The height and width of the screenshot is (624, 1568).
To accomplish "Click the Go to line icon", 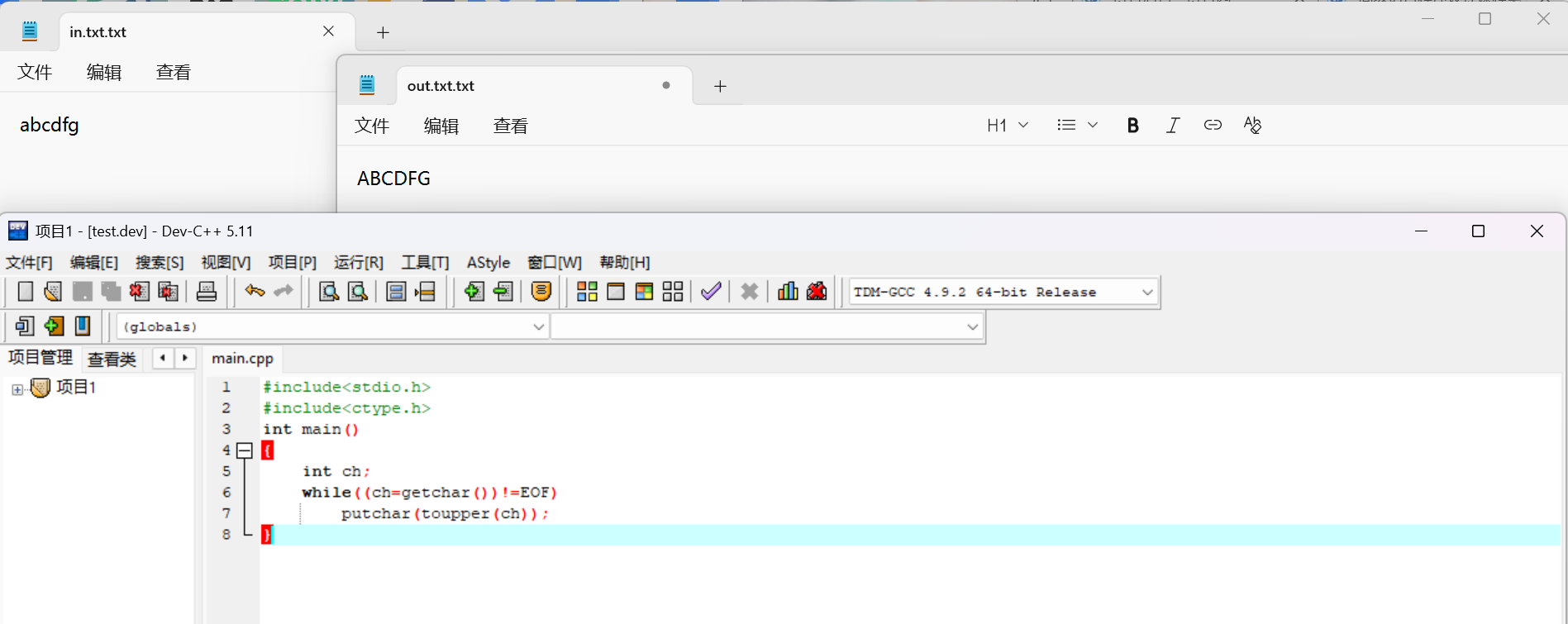I will [426, 292].
